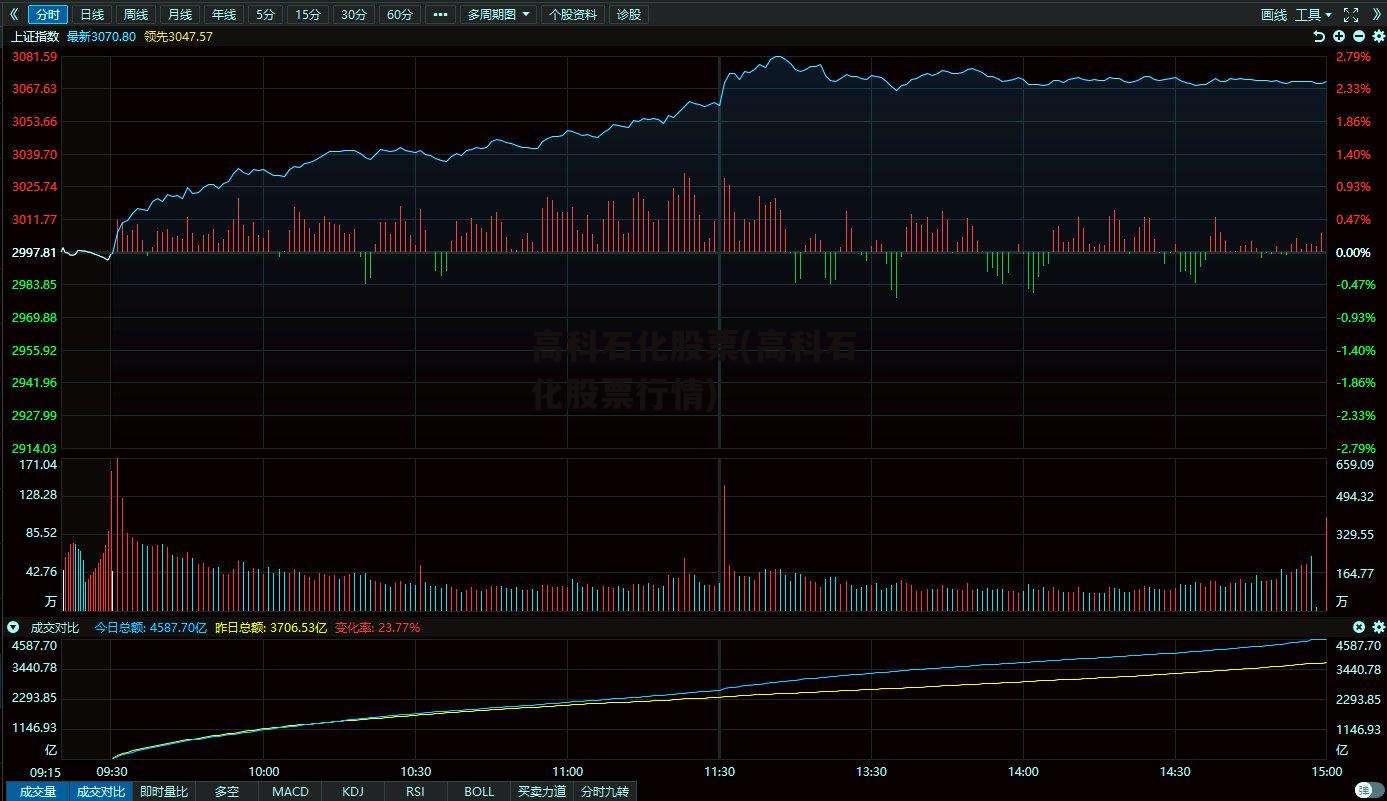The height and width of the screenshot is (801, 1387).
Task: Open the 年线 yearly chart tab
Action: [224, 14]
